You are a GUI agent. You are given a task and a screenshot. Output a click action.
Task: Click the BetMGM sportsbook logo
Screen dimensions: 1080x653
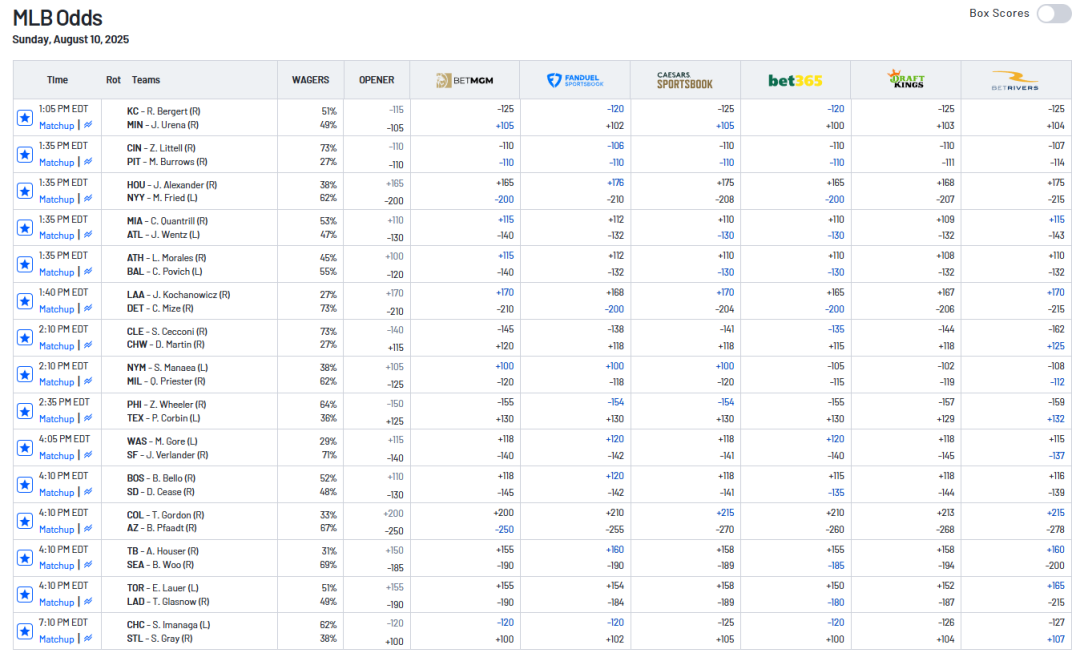(464, 80)
